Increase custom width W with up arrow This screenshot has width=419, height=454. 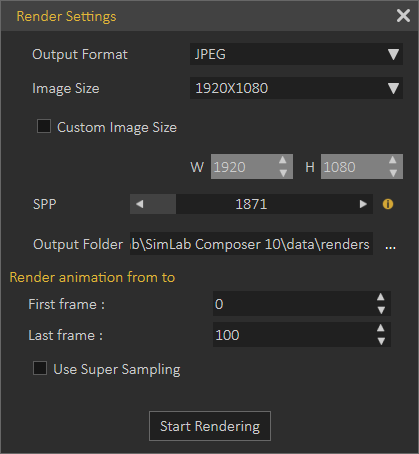(x=283, y=160)
